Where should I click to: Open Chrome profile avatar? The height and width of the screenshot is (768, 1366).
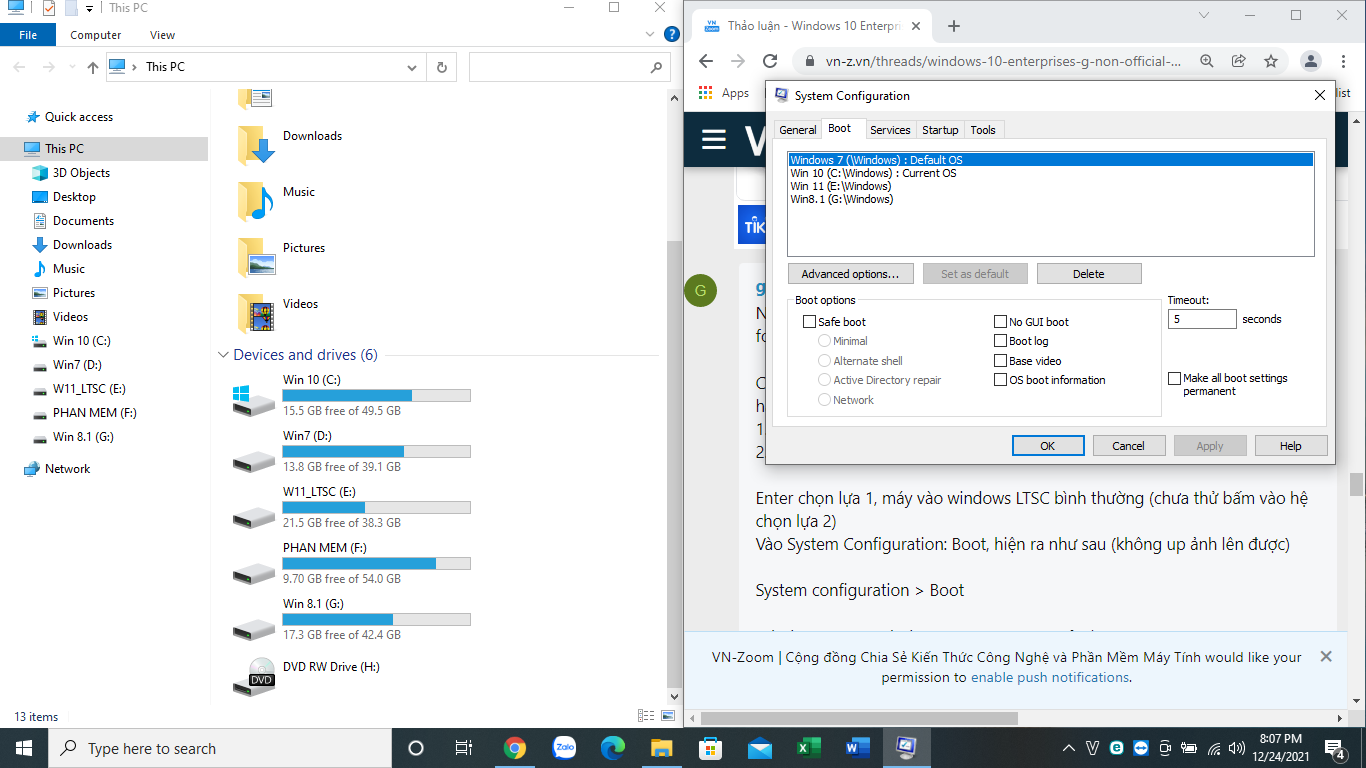1310,61
